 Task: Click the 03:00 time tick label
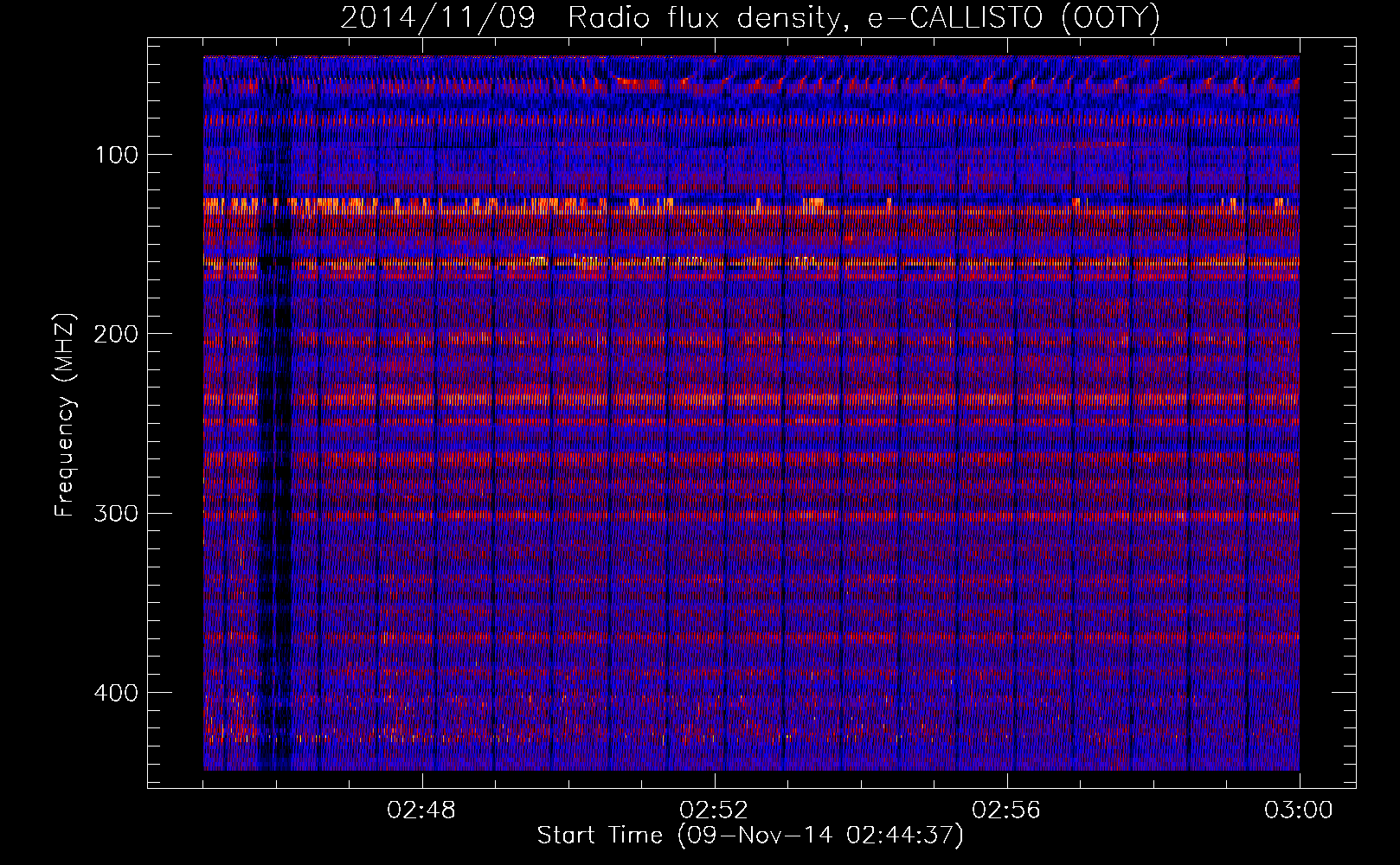pos(1299,811)
